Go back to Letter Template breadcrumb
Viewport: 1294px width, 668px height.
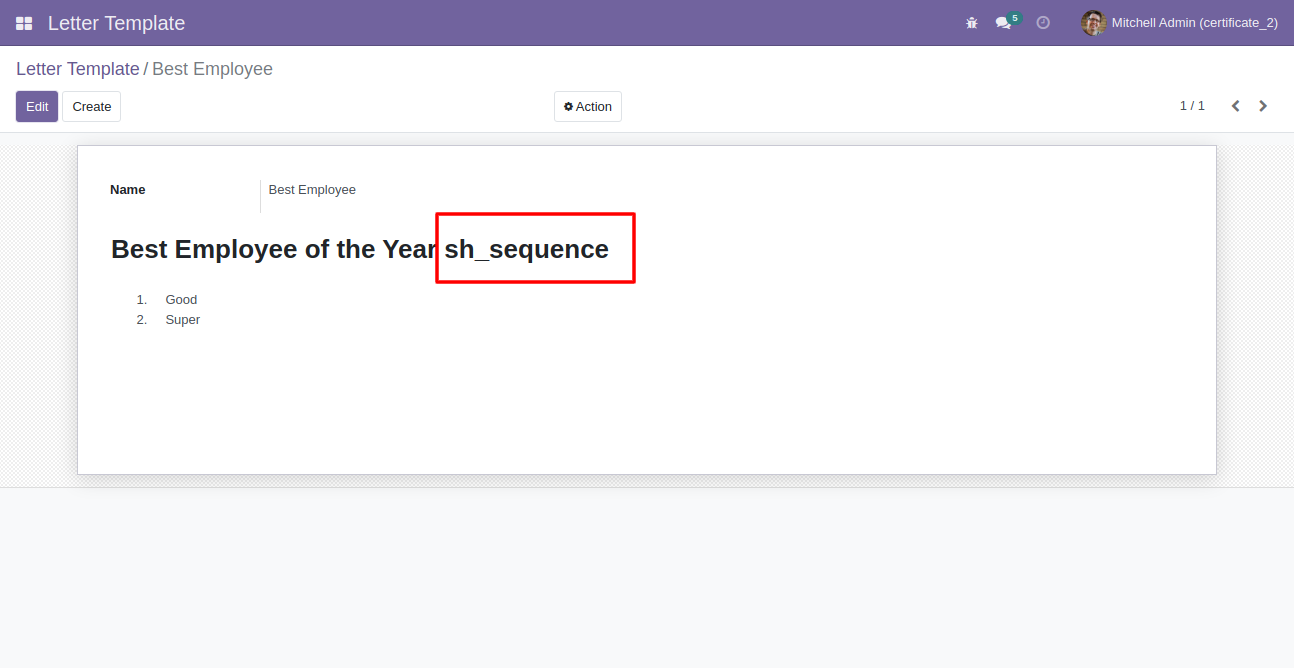[78, 69]
